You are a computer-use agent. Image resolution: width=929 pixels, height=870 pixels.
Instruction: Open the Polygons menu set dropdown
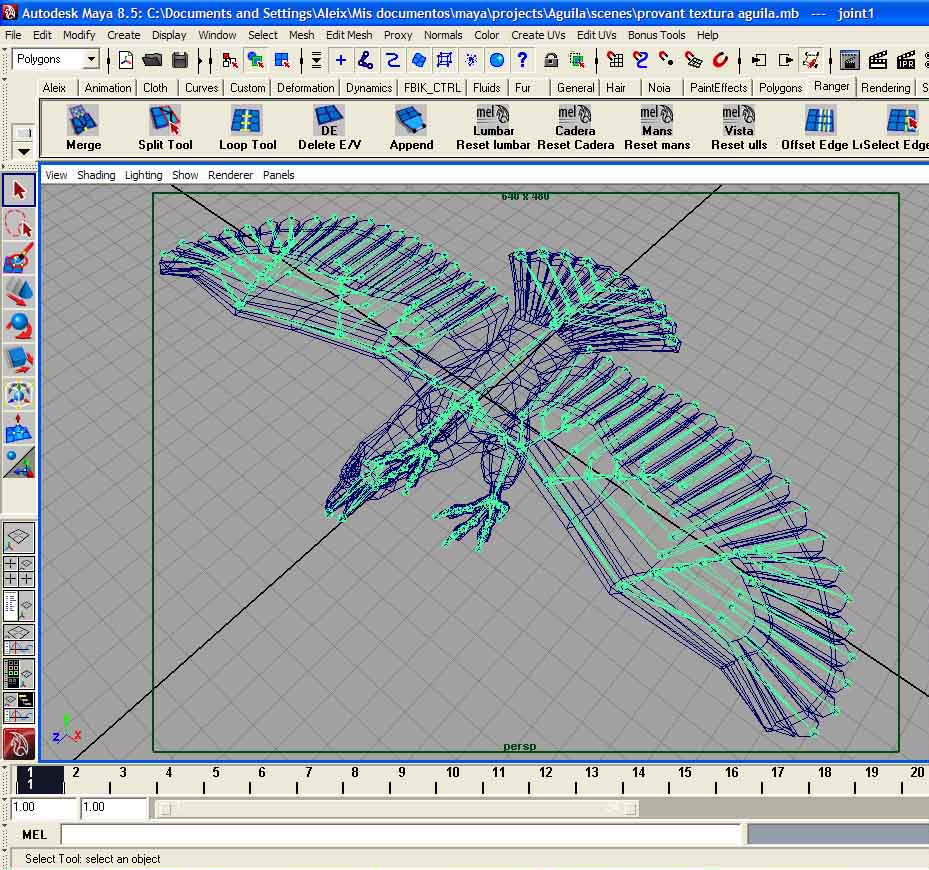click(91, 59)
